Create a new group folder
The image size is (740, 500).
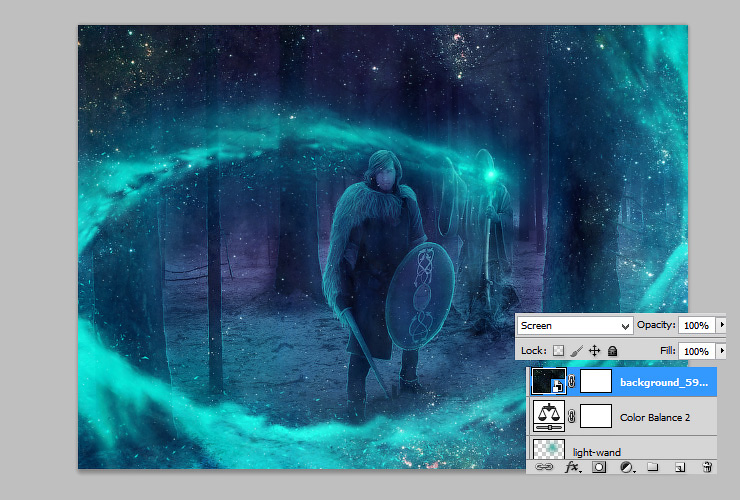653,467
